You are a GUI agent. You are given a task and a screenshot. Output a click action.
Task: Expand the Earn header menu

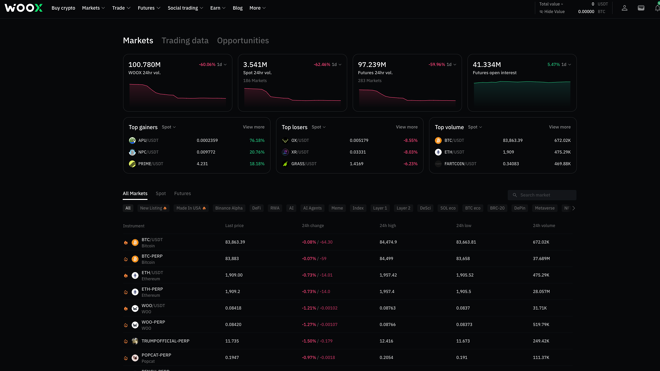[218, 8]
